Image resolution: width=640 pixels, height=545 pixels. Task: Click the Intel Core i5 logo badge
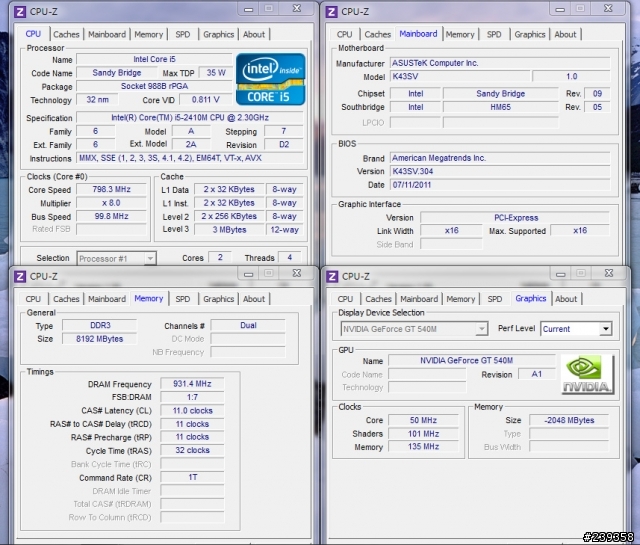271,79
